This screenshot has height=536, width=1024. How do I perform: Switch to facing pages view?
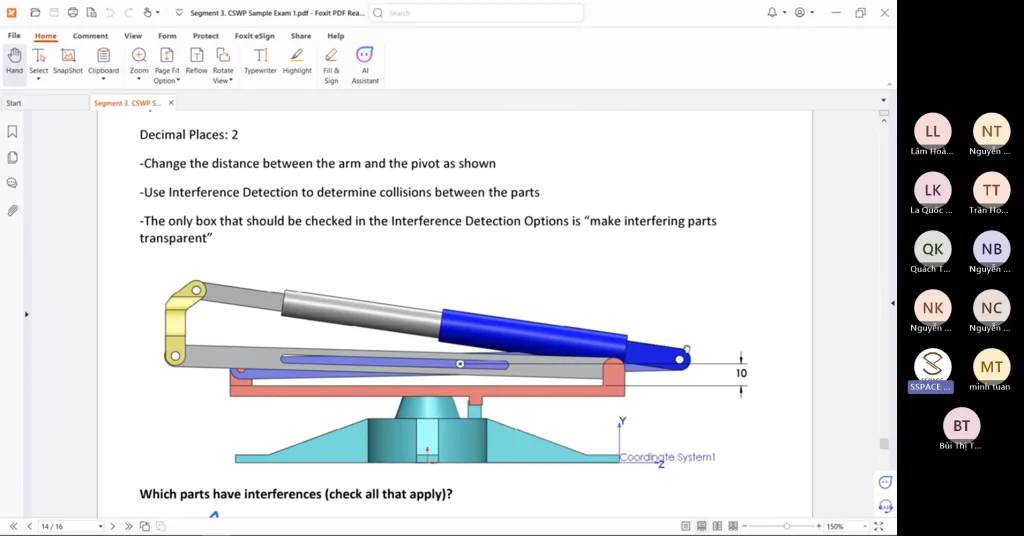pyautogui.click(x=717, y=526)
